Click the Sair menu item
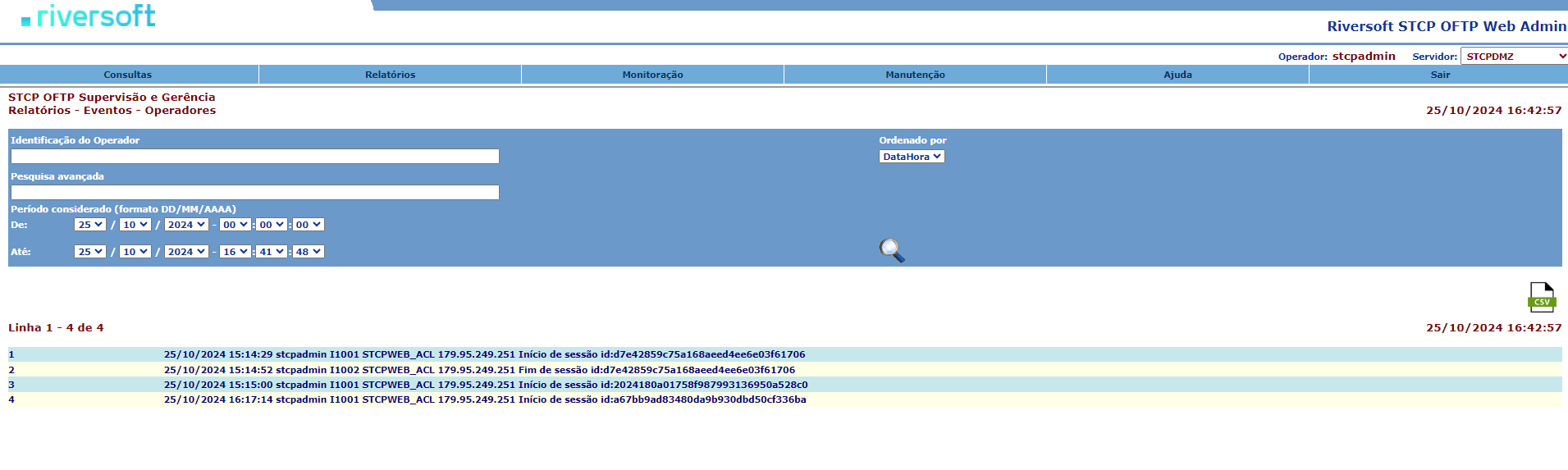1568x470 pixels. tap(1440, 75)
